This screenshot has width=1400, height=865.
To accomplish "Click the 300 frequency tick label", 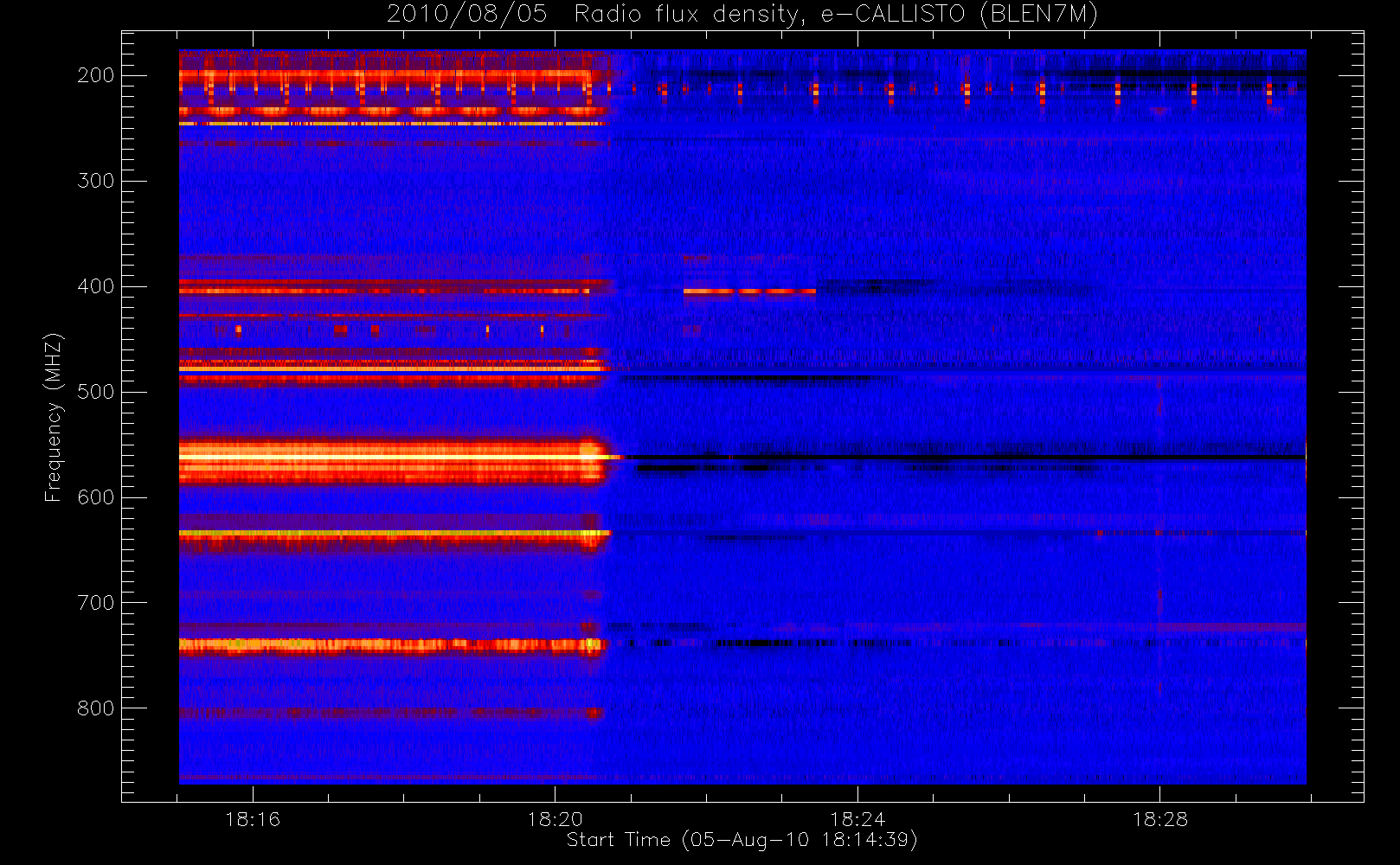I will [96, 181].
